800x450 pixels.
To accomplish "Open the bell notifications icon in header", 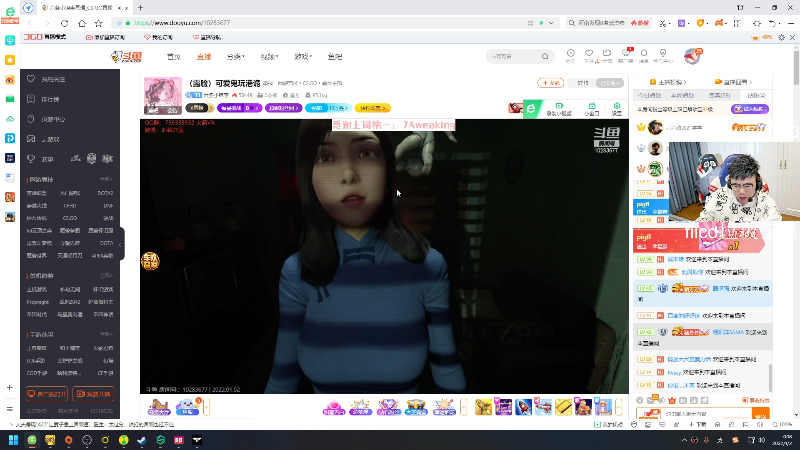I will coord(644,53).
